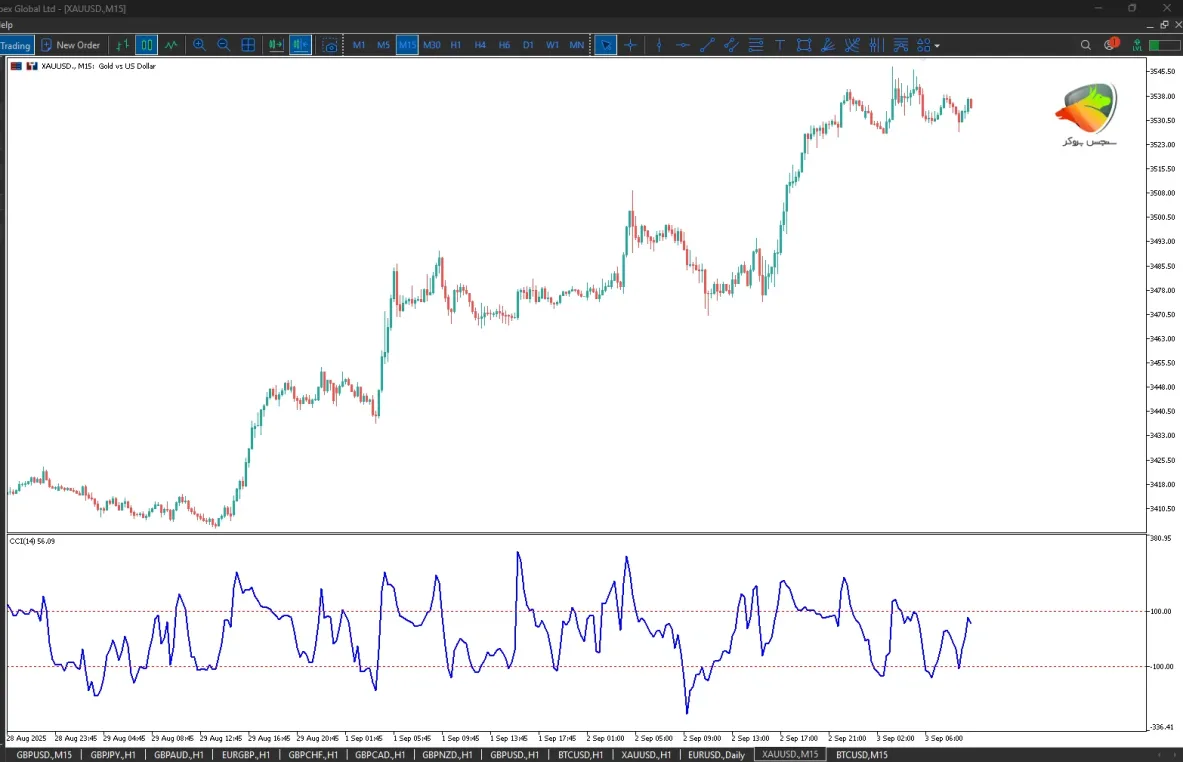Select the W1 timeframe

[x=552, y=45]
